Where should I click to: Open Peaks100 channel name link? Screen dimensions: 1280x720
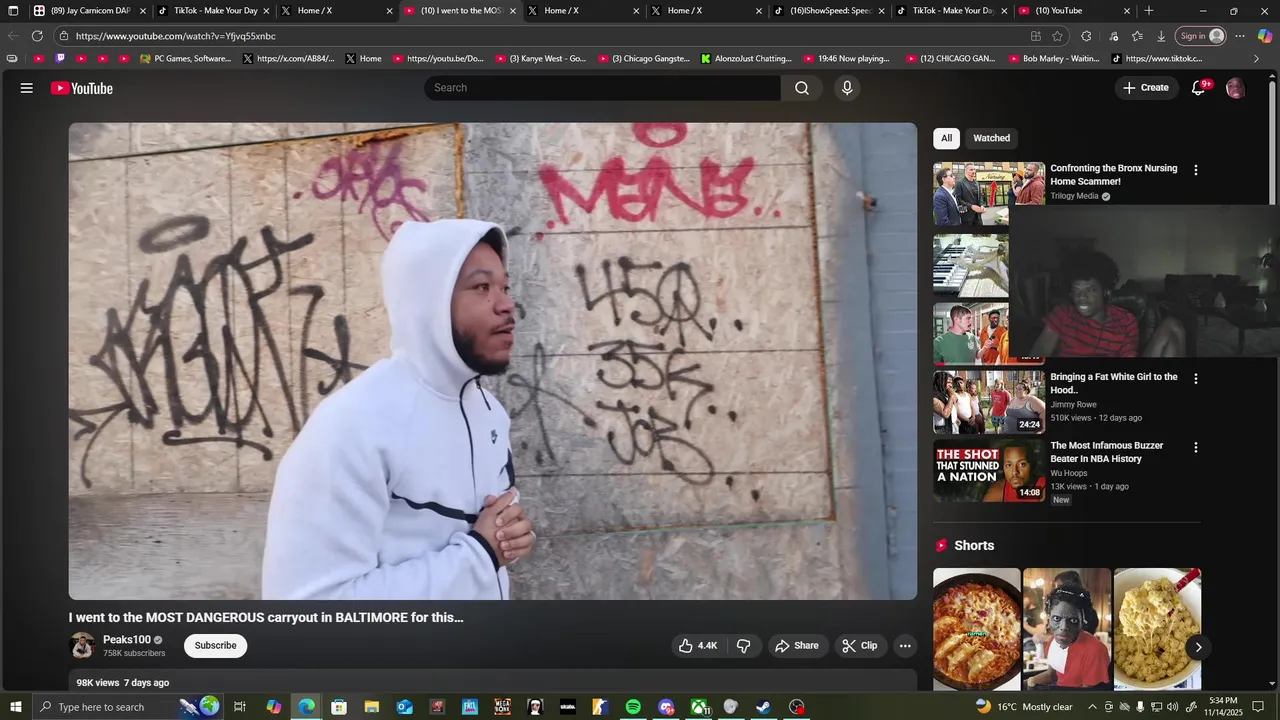127,640
